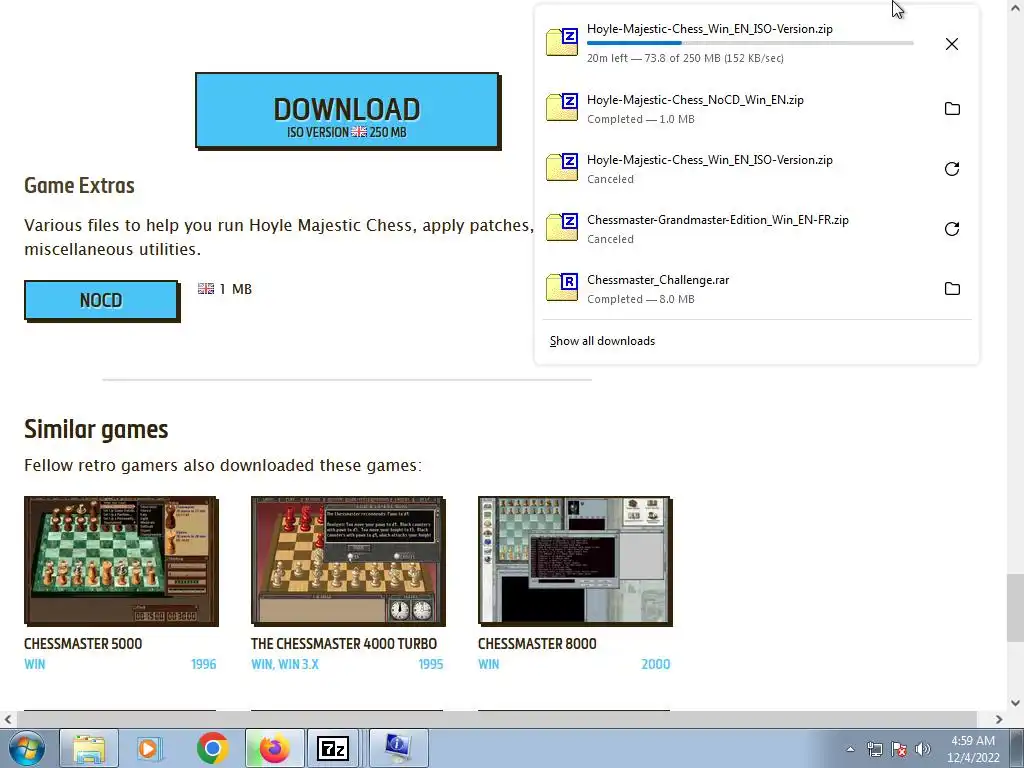Viewport: 1024px width, 768px height.
Task: Launch Windows Media Player from taskbar
Action: click(x=149, y=748)
